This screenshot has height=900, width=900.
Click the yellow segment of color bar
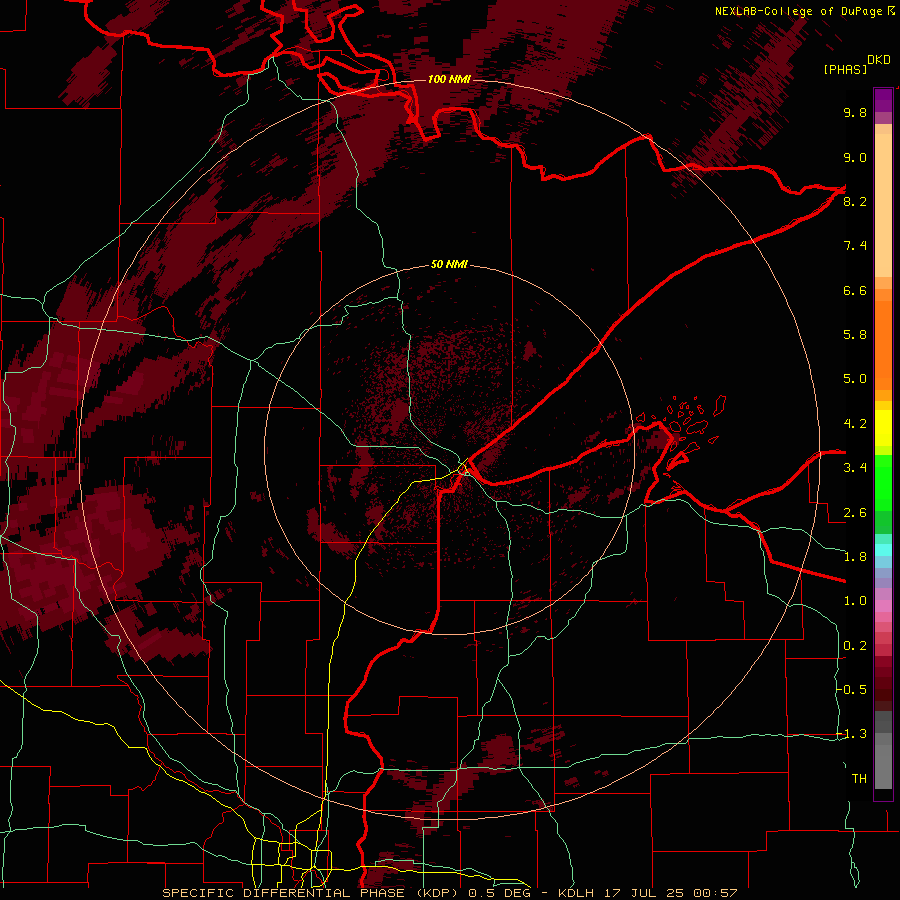(883, 428)
